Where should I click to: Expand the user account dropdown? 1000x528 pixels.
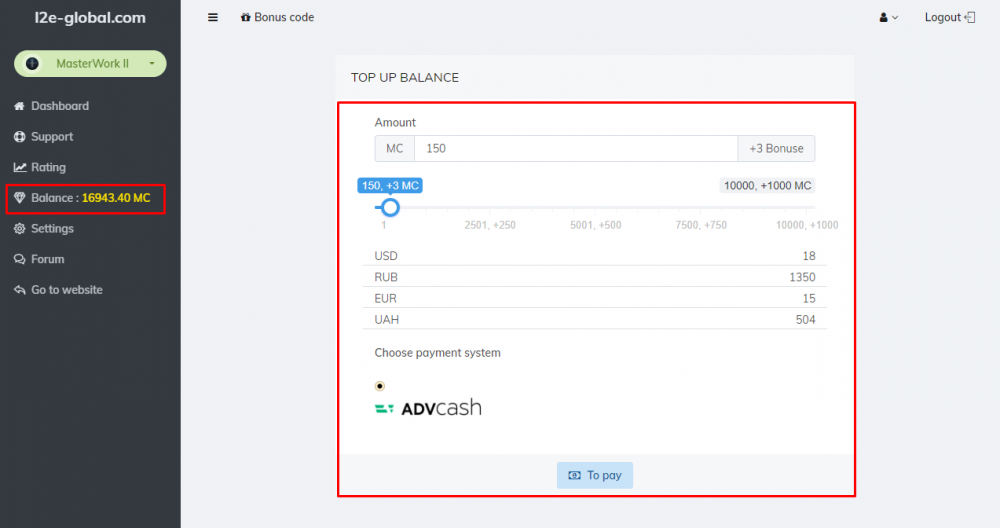[x=888, y=18]
